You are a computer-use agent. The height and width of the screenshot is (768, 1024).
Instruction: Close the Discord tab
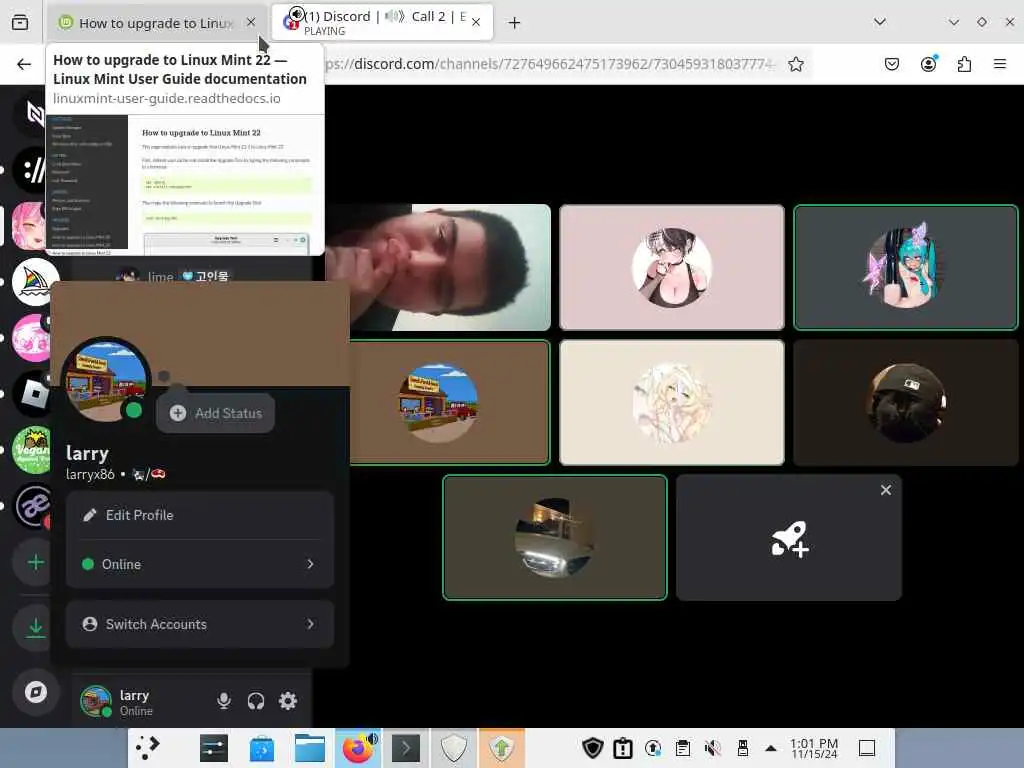point(476,22)
